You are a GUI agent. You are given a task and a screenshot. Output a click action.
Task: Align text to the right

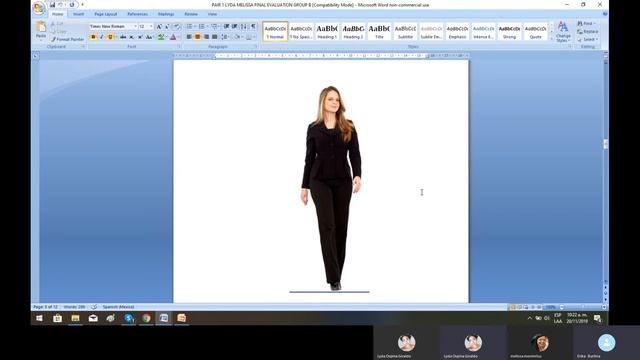(x=206, y=37)
